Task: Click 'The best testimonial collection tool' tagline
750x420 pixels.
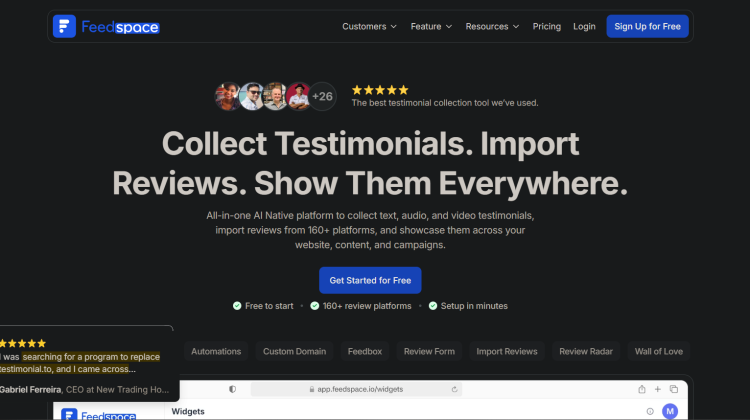Action: pos(445,103)
